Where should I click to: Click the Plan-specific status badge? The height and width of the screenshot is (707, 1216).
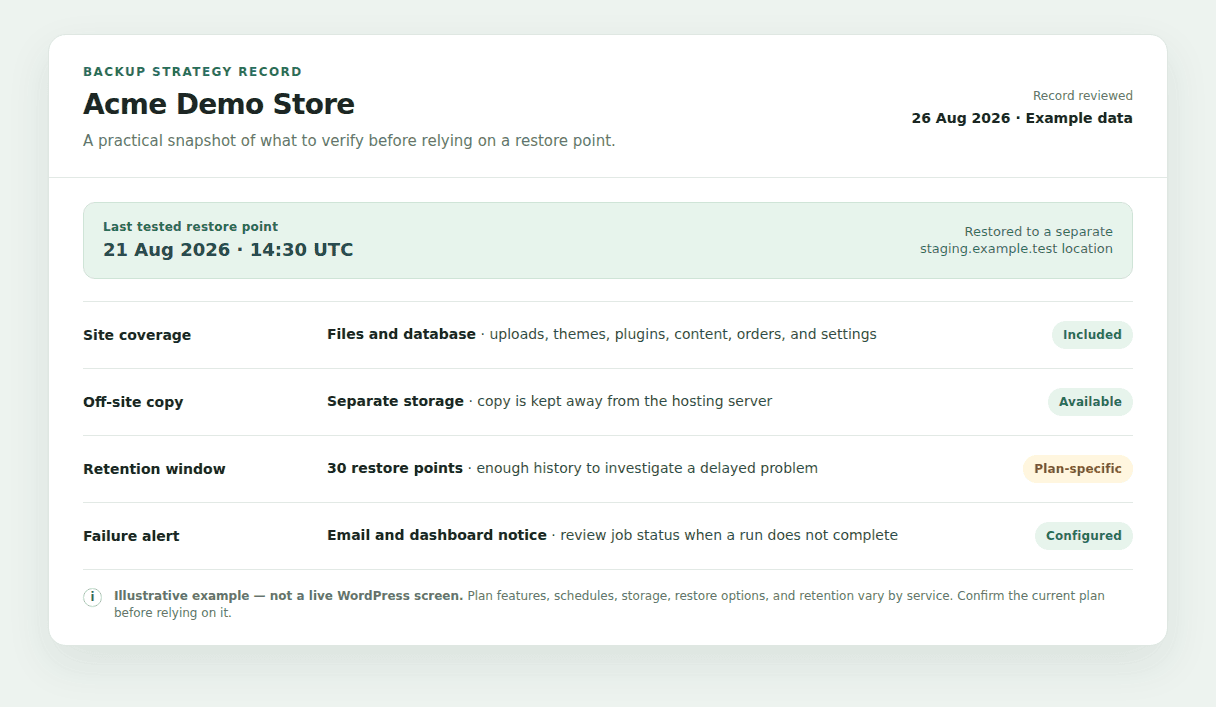tap(1078, 469)
